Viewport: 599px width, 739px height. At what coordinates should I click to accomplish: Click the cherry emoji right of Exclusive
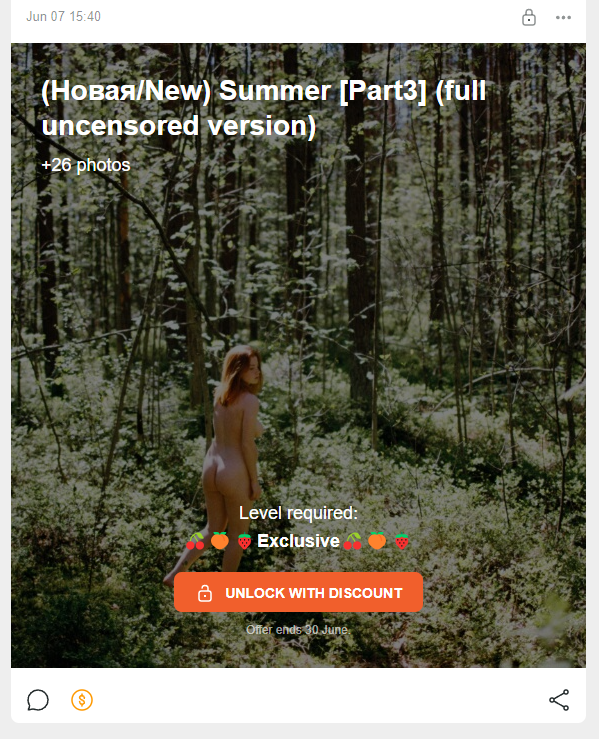[353, 541]
